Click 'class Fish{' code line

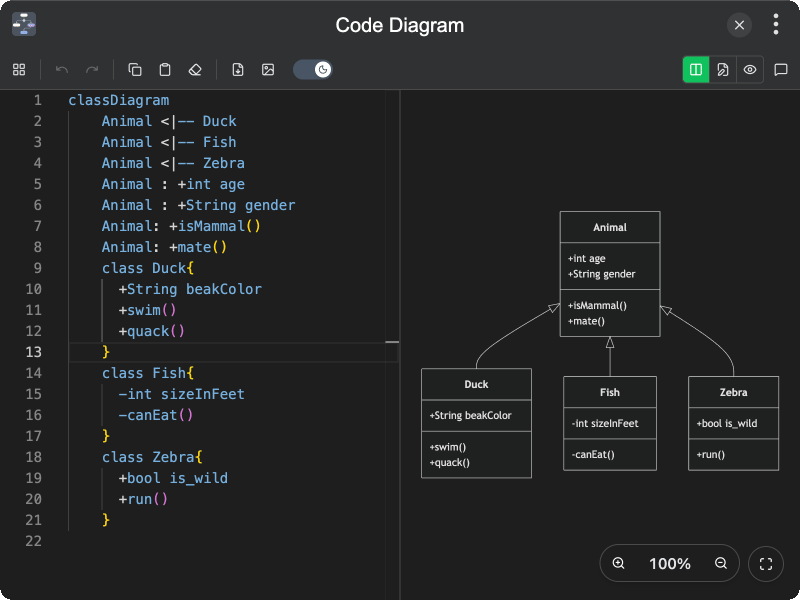click(x=148, y=373)
